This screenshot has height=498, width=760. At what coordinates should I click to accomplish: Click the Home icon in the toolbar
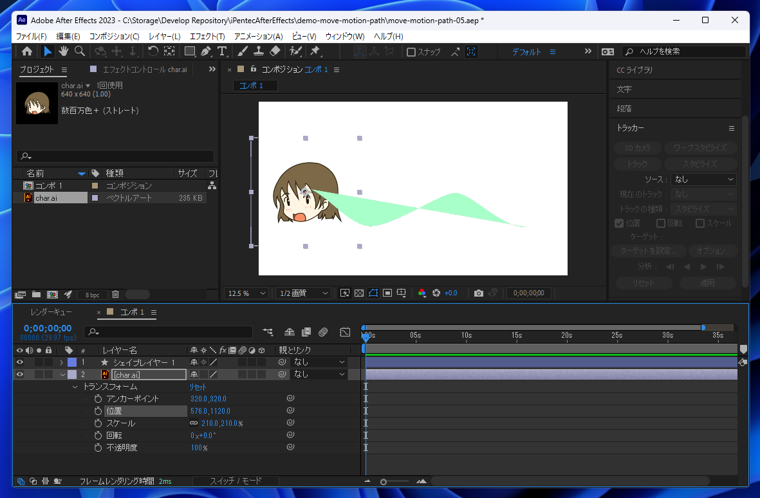coord(27,52)
